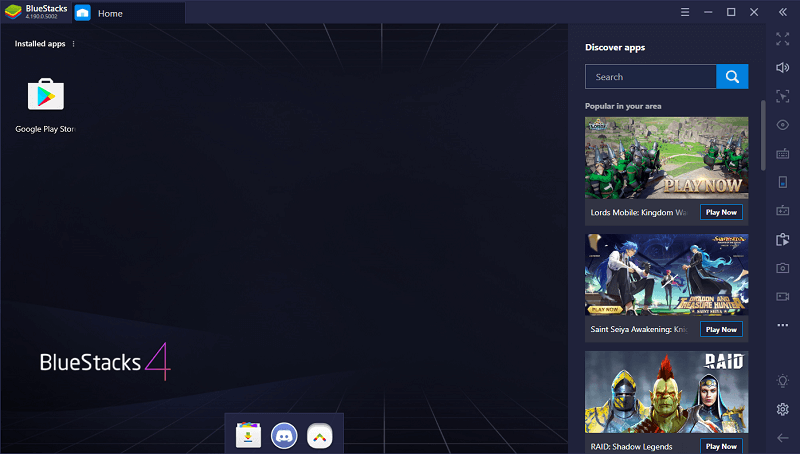Switch to the Home tab
Image resolution: width=800 pixels, height=454 pixels.
pyautogui.click(x=129, y=13)
